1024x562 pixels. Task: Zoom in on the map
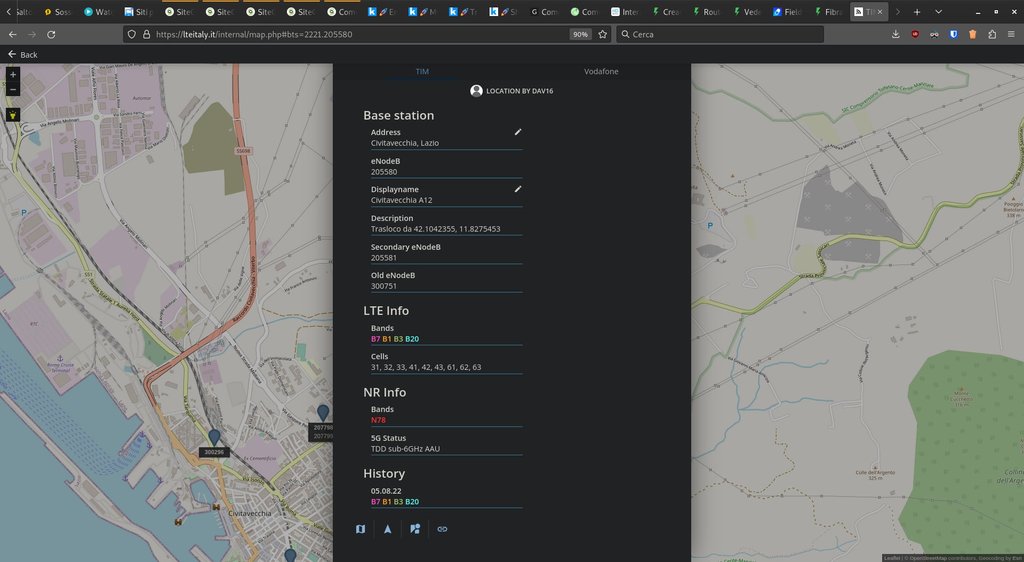click(13, 75)
